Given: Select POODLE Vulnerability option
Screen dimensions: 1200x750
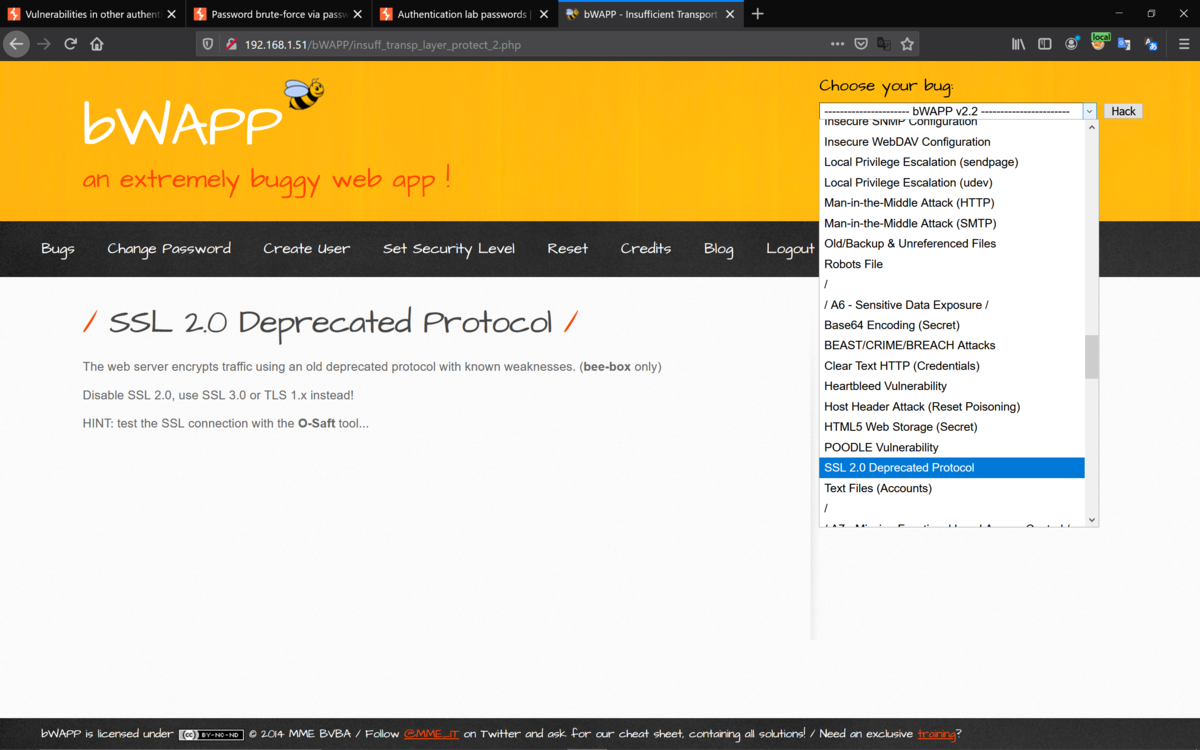Looking at the screenshot, I should click(x=951, y=447).
